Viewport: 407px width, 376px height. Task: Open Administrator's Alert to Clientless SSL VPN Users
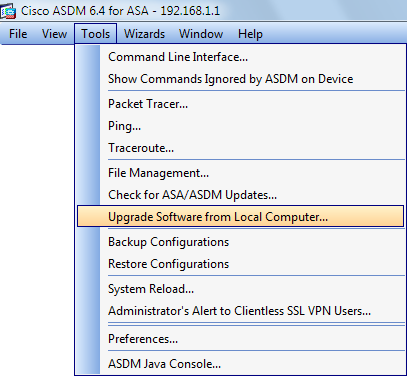tap(240, 311)
